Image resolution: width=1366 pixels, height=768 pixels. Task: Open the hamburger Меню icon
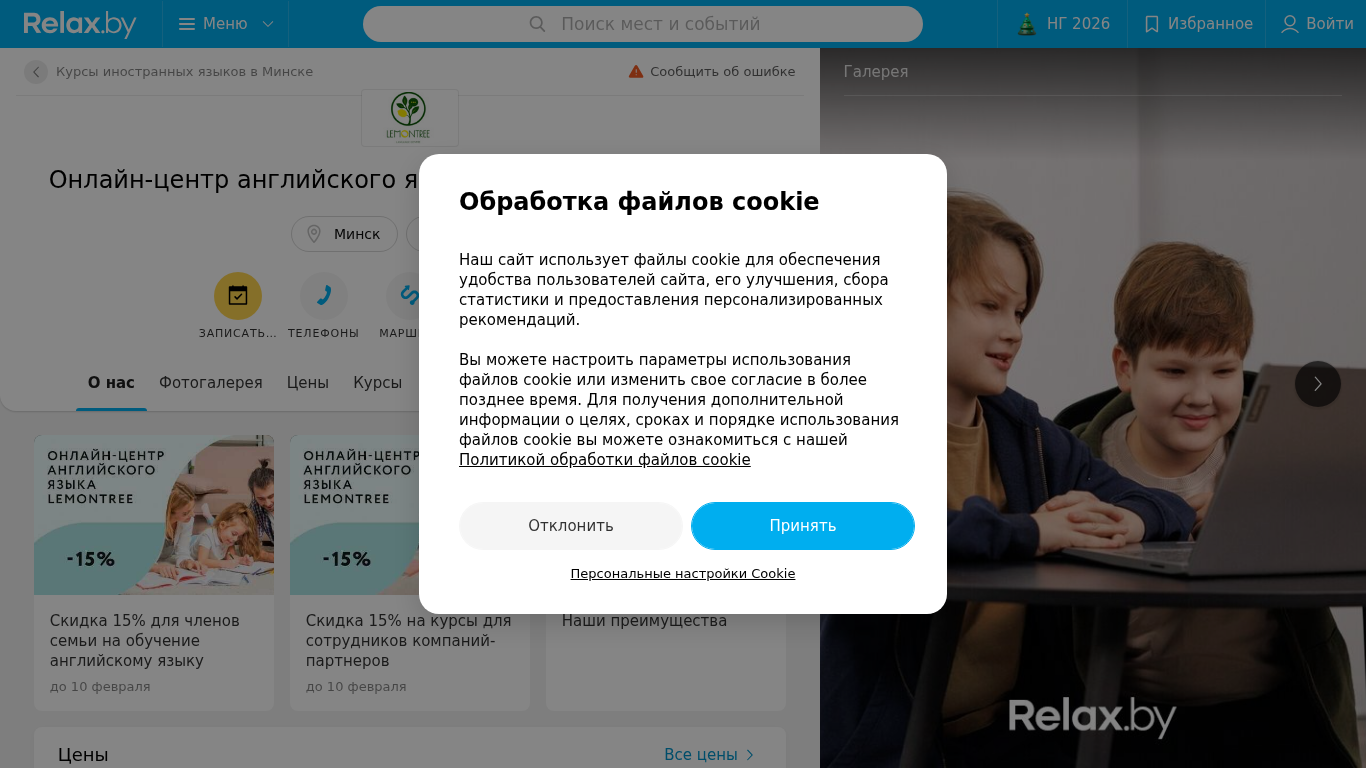pos(187,24)
